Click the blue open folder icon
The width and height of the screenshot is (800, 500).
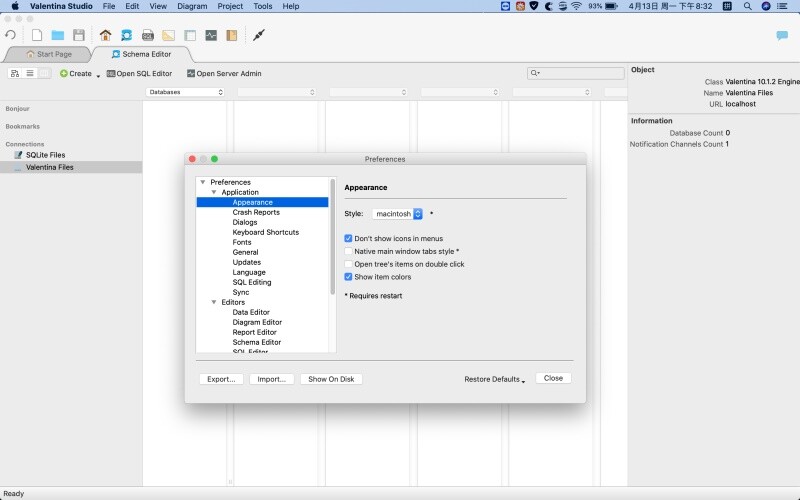58,35
